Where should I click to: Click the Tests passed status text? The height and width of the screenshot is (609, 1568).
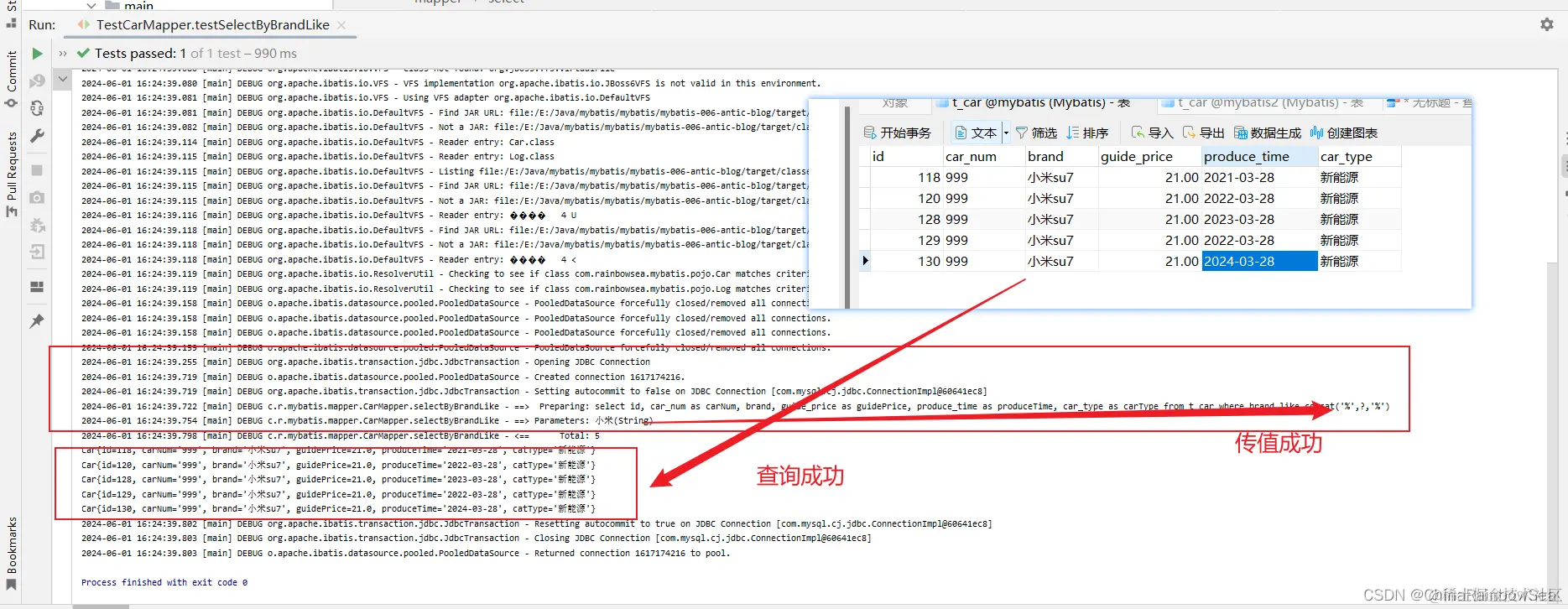click(195, 54)
